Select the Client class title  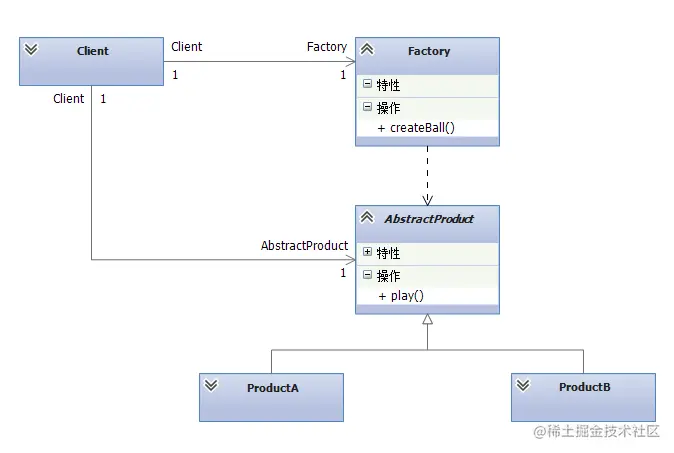[x=93, y=51]
